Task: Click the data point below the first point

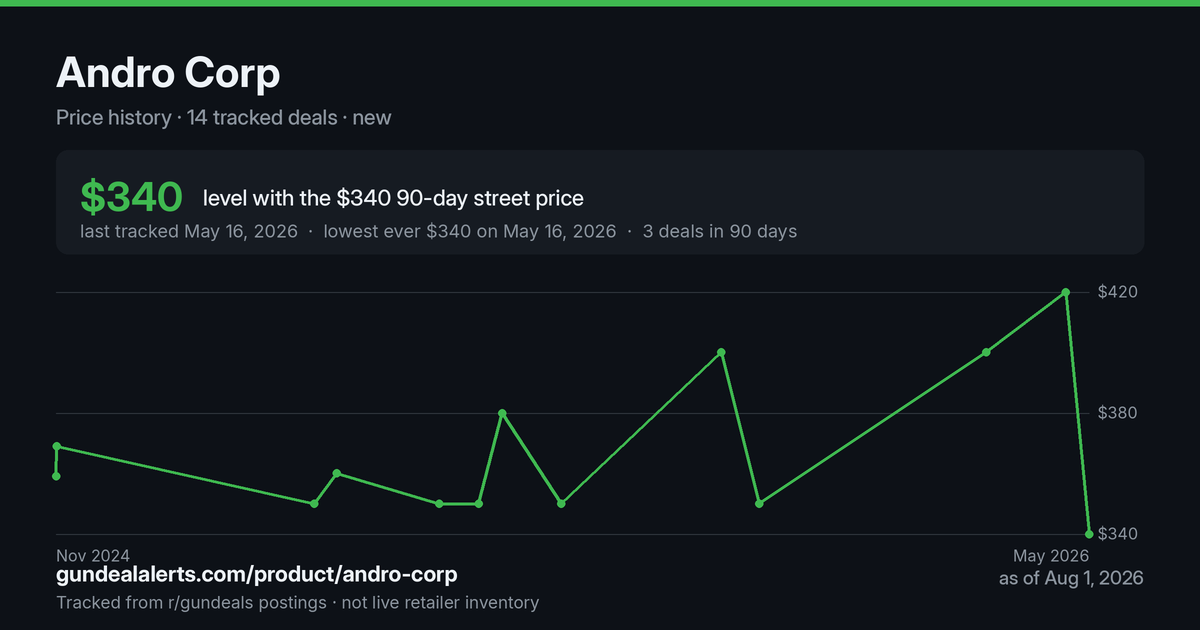Action: click(x=56, y=476)
